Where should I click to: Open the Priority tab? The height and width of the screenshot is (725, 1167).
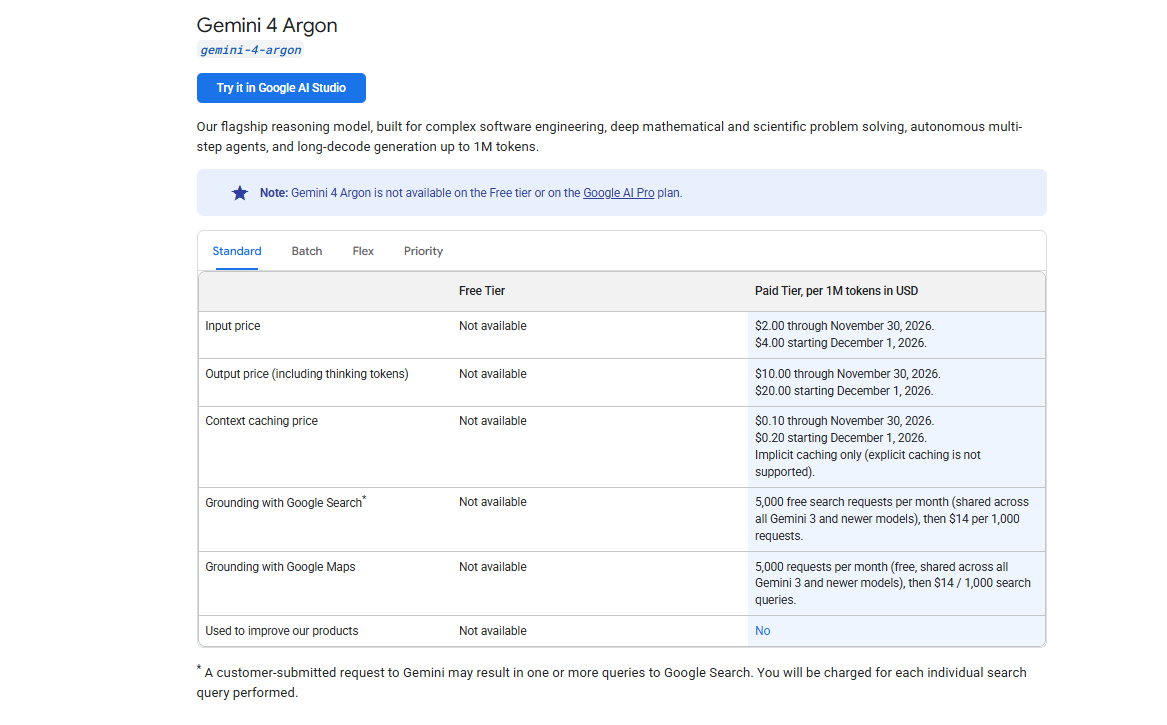[x=423, y=251]
